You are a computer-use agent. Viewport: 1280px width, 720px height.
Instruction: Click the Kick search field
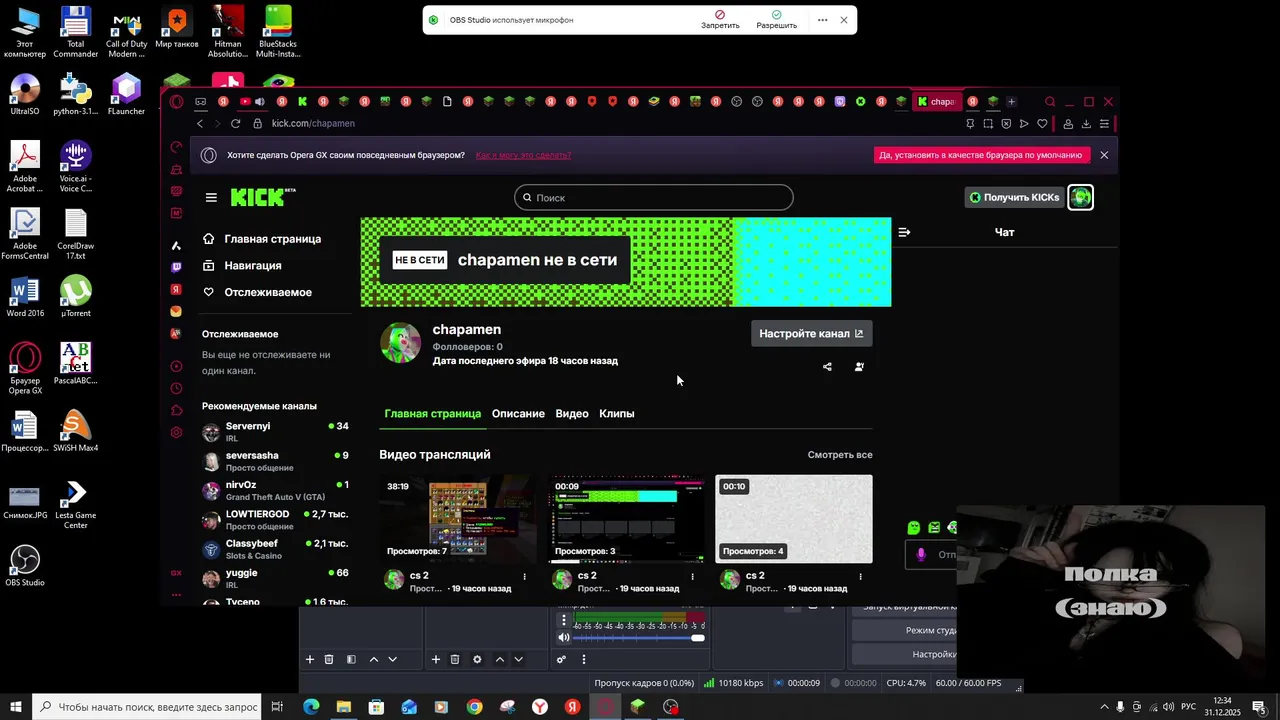click(654, 198)
